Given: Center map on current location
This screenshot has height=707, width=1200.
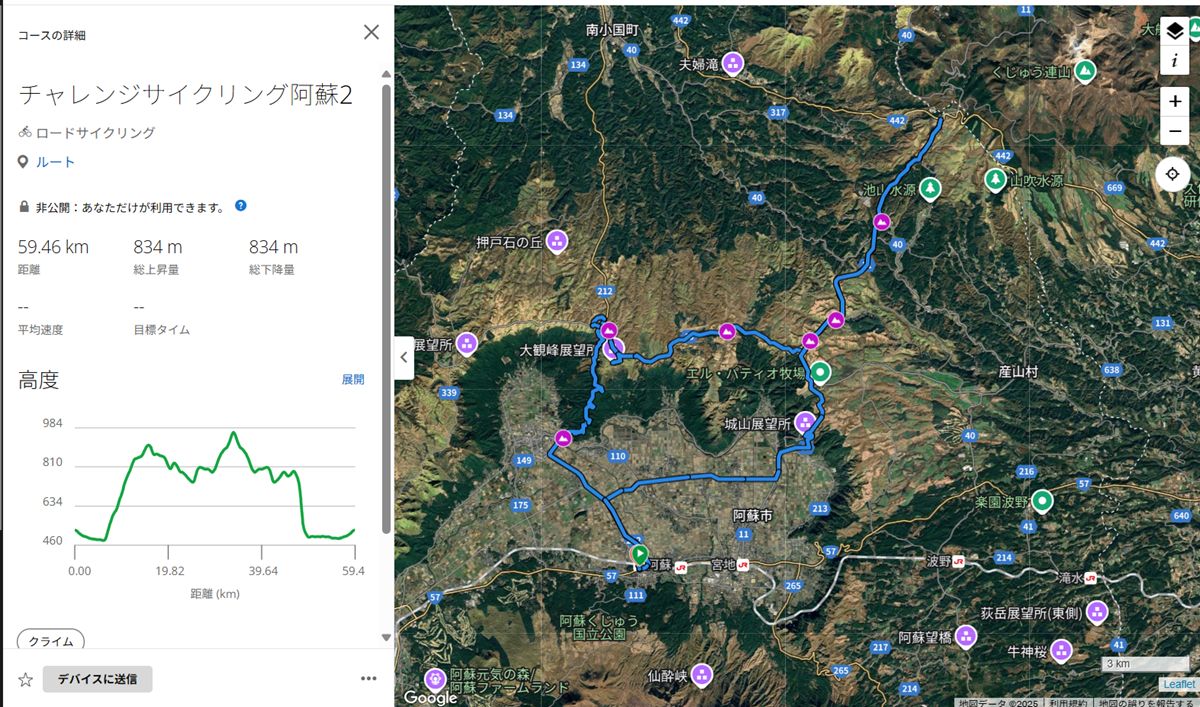Looking at the screenshot, I should pyautogui.click(x=1174, y=174).
